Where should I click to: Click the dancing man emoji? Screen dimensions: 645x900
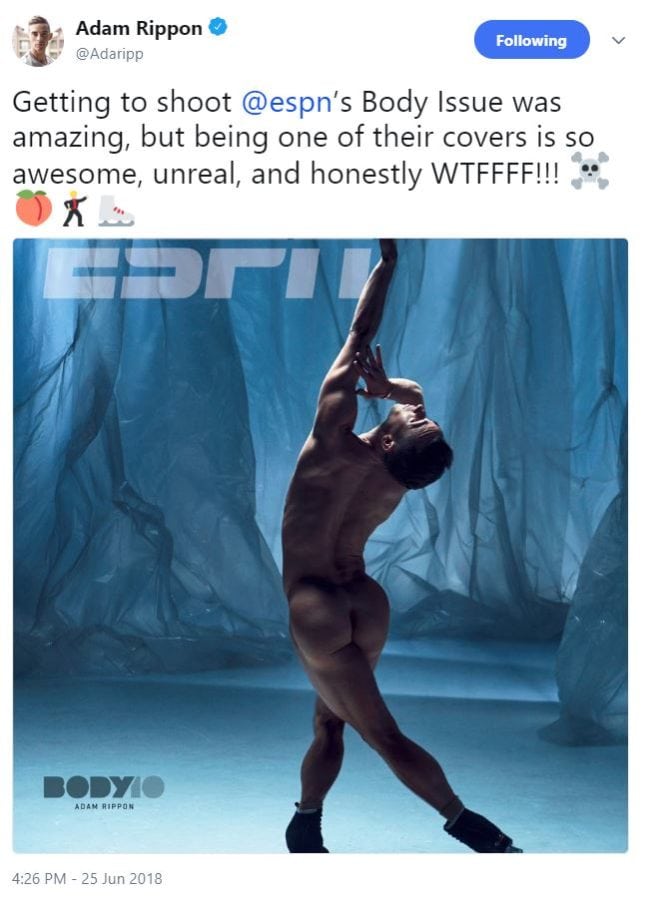point(74,208)
